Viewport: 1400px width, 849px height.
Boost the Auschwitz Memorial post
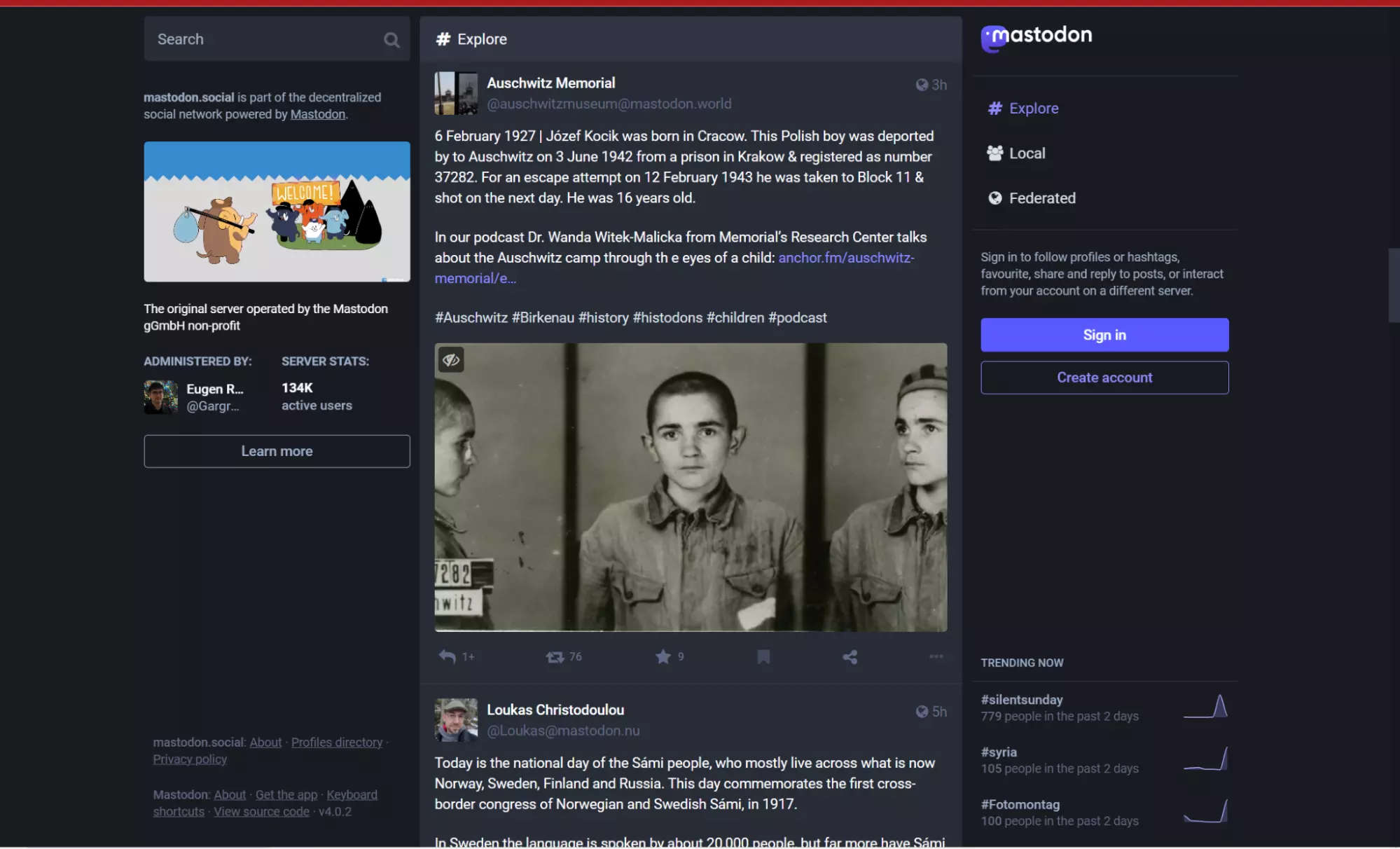555,656
